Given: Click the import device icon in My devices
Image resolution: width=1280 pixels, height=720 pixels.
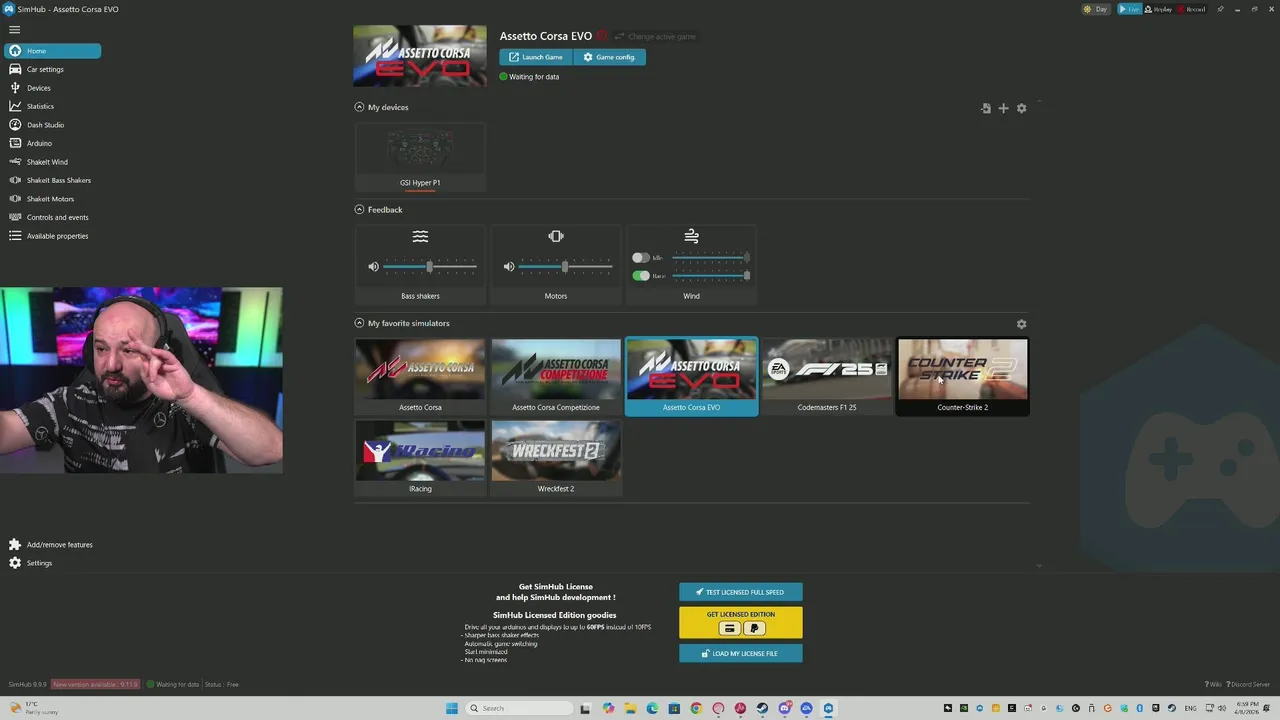Looking at the screenshot, I should coord(986,108).
